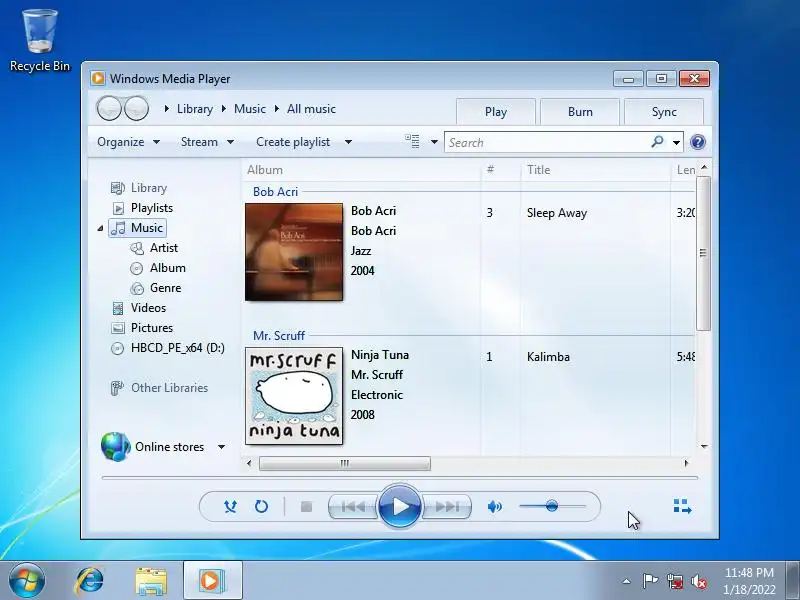Click the Ninja Tuna album cover
This screenshot has height=600, width=800.
(x=294, y=396)
